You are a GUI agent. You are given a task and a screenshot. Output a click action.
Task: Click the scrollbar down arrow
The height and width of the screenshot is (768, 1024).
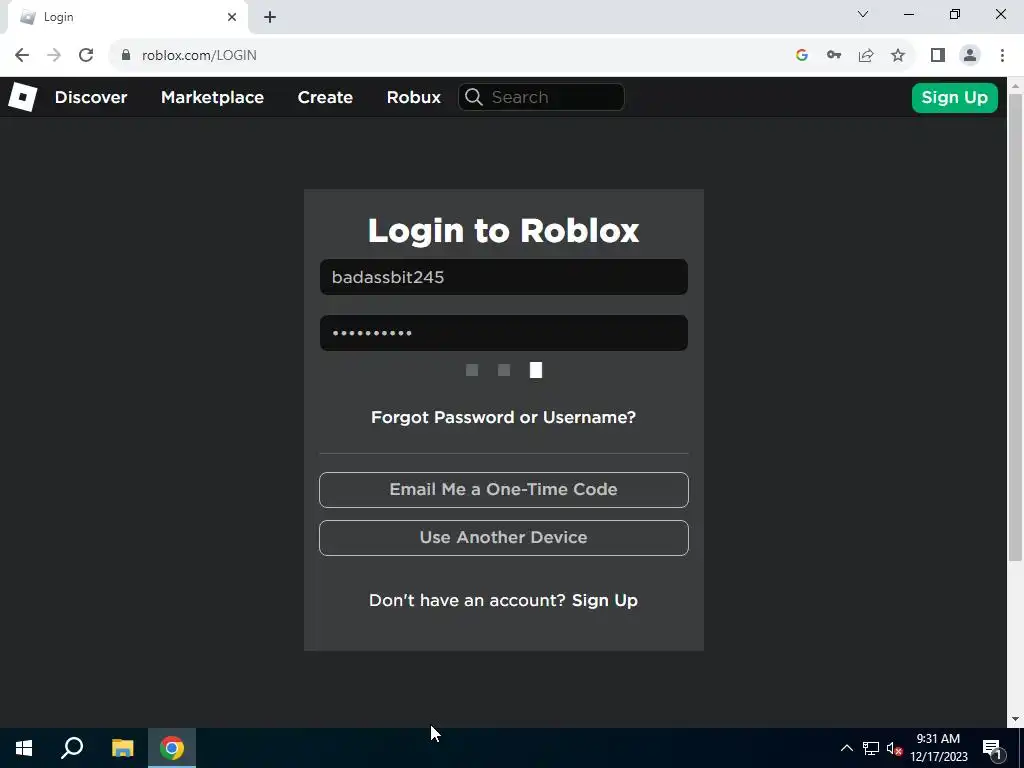click(x=1016, y=720)
